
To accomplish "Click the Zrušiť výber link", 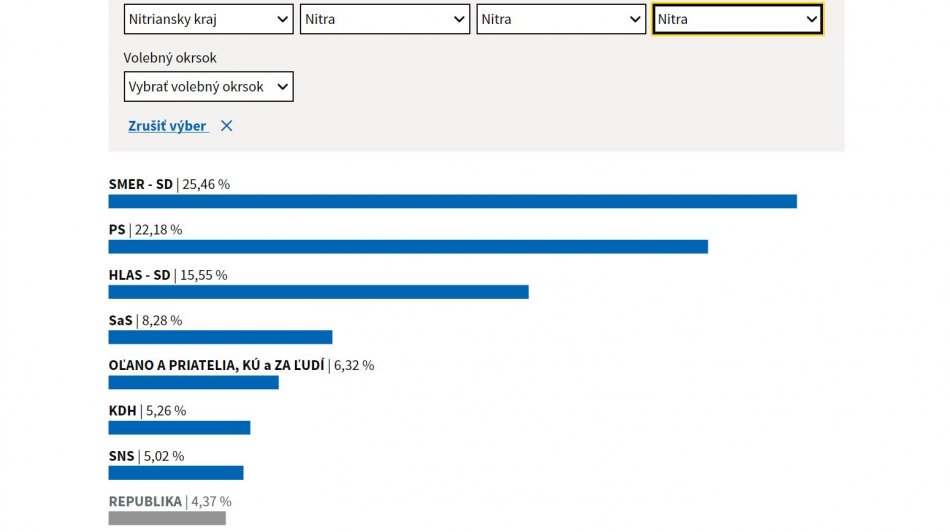I will coord(167,126).
